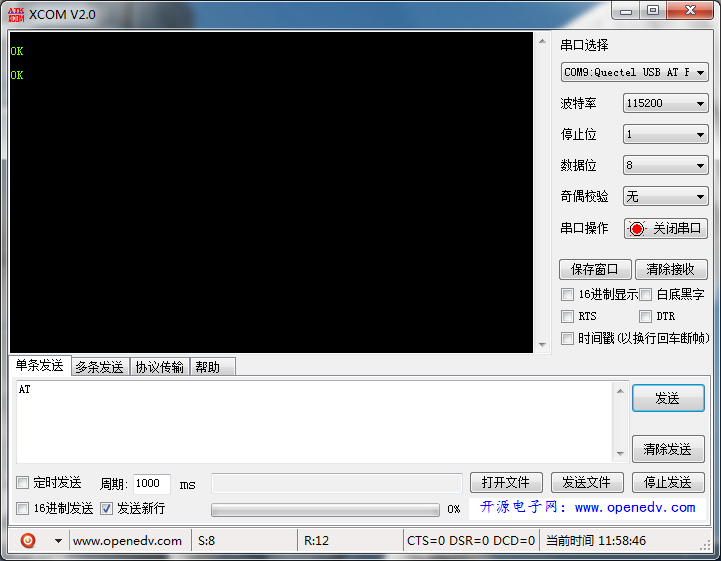This screenshot has width=721, height=561.
Task: Open the status bar dropdown arrow
Action: tap(58, 541)
